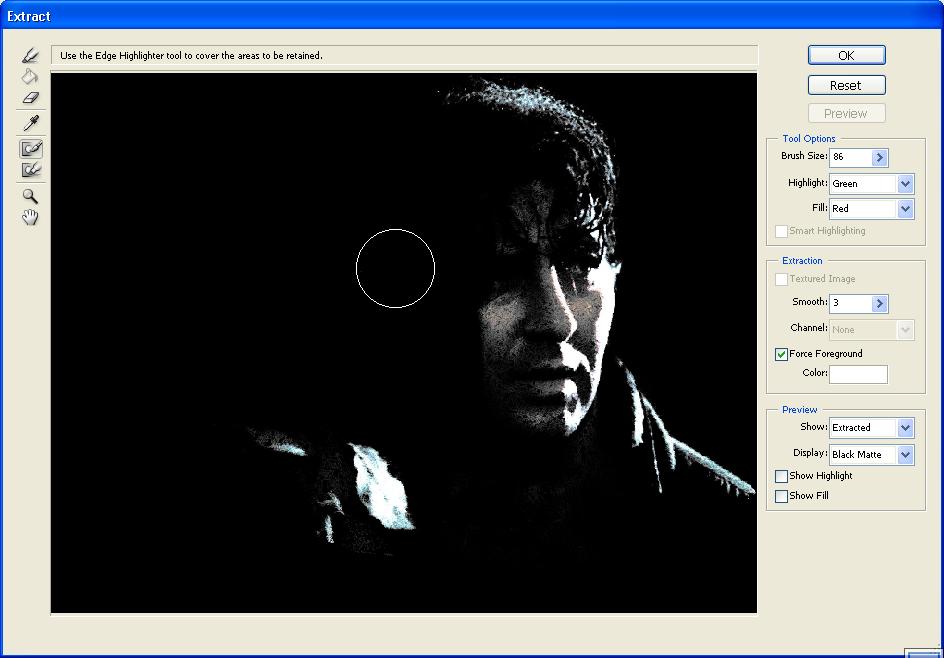The width and height of the screenshot is (944, 658).
Task: Click the Force Foreground Color swatch
Action: point(859,374)
